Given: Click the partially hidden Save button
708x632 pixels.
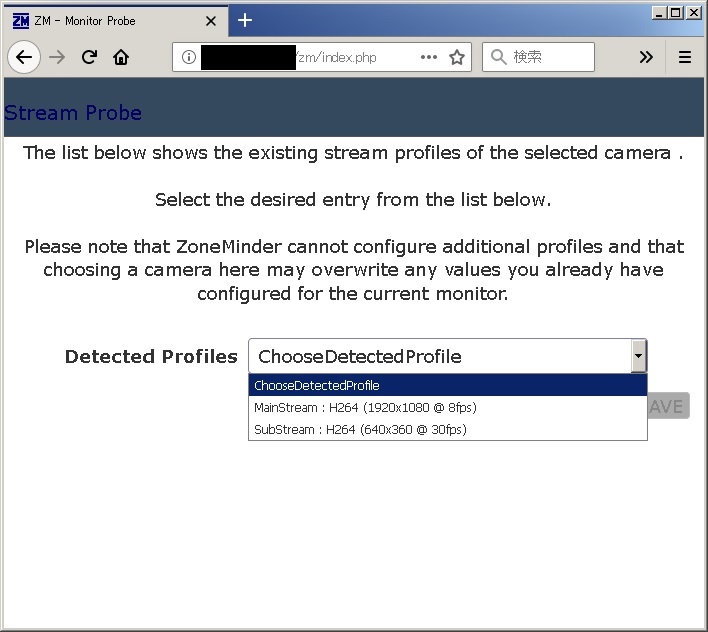Looking at the screenshot, I should (668, 406).
